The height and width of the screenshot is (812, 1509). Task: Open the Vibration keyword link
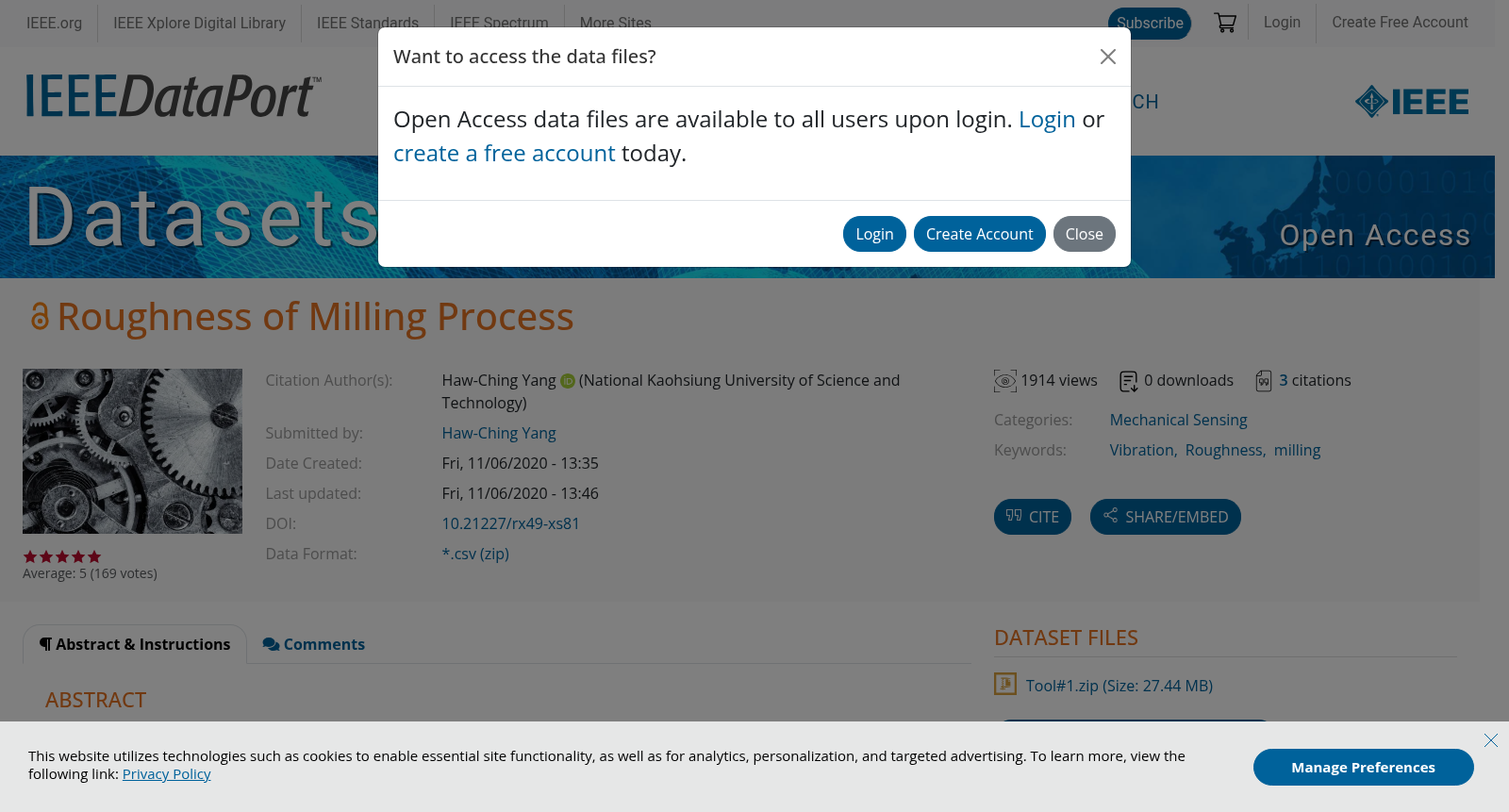tap(1141, 451)
